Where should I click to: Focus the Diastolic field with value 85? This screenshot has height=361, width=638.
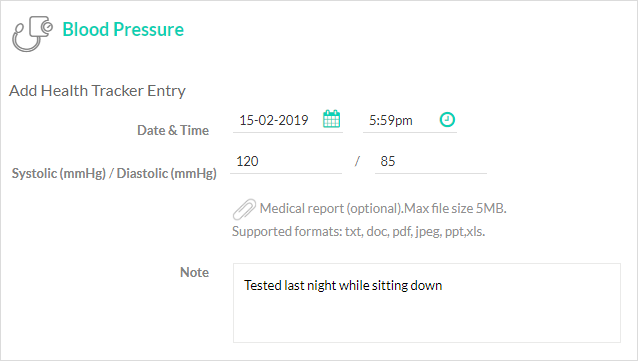(x=430, y=161)
